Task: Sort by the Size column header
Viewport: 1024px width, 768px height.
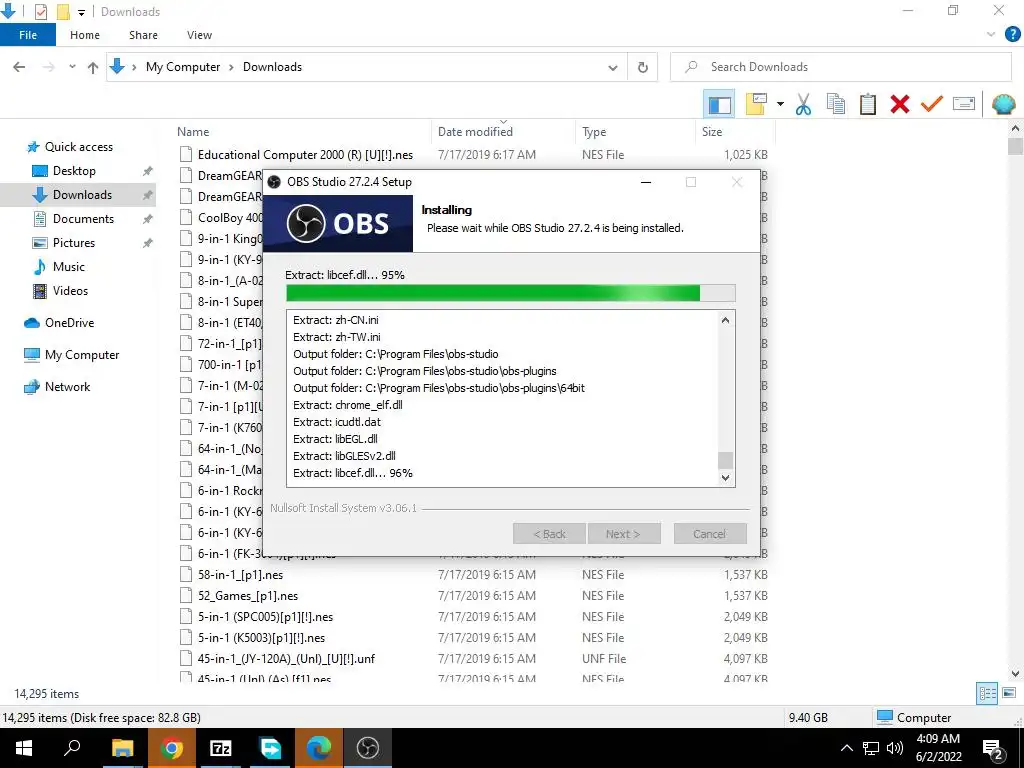Action: tap(735, 132)
